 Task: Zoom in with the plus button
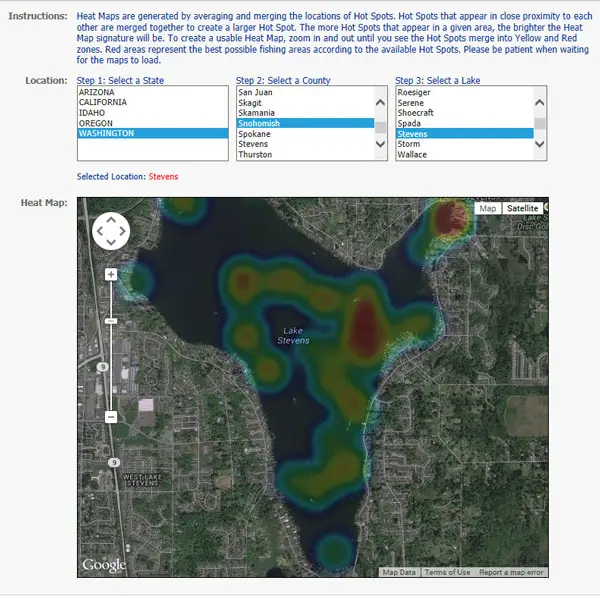click(111, 274)
